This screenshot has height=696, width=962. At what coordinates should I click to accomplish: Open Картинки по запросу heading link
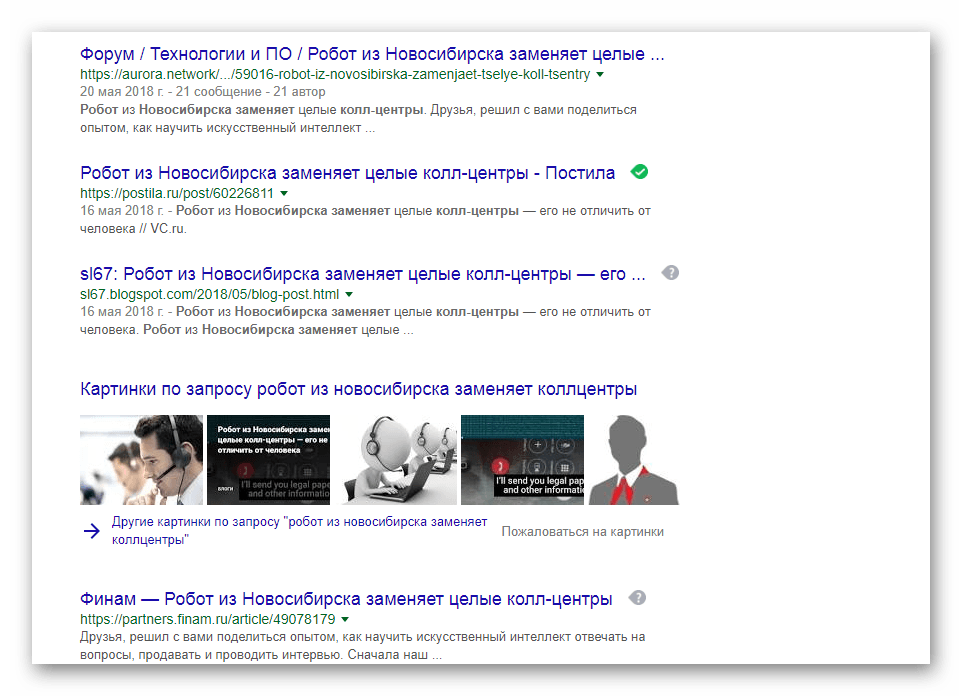[x=358, y=389]
